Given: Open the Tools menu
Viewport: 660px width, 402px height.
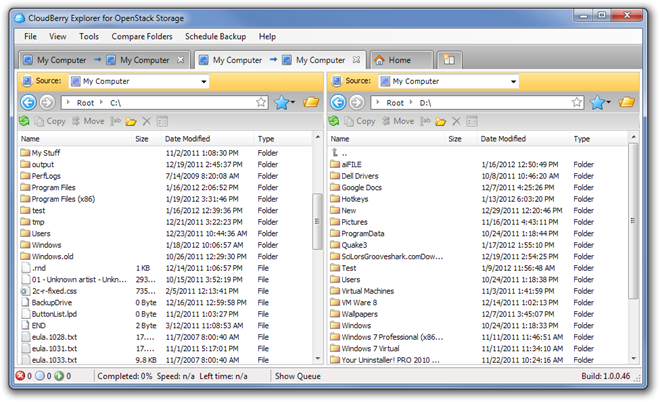Looking at the screenshot, I should coord(89,36).
